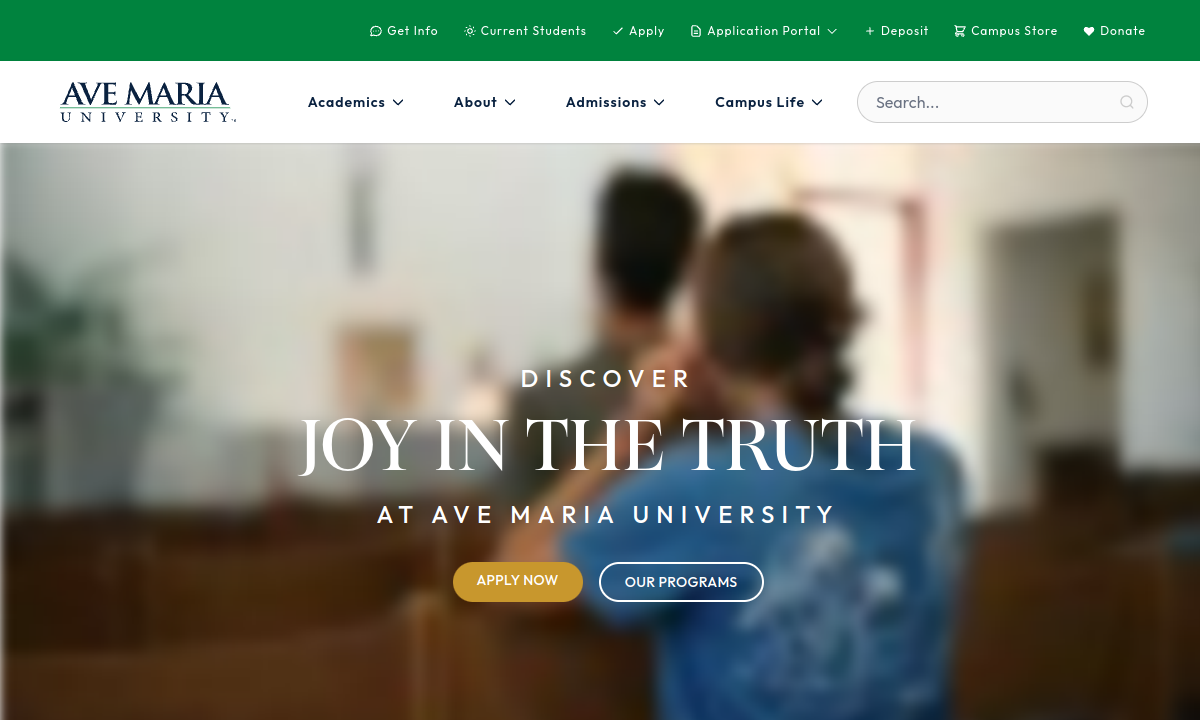The image size is (1200, 720).
Task: Select the Academics menu item
Action: [346, 102]
